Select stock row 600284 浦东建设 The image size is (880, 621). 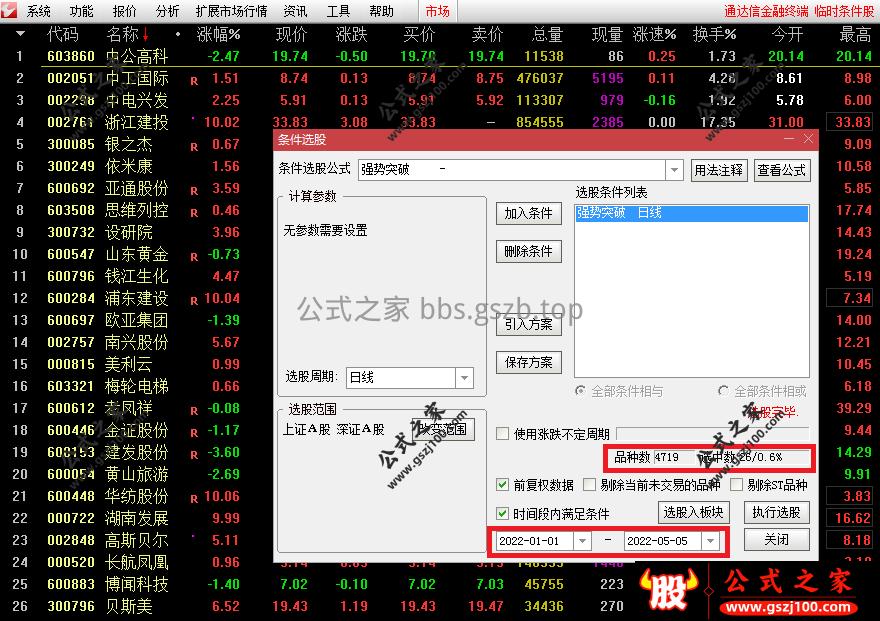[137, 298]
